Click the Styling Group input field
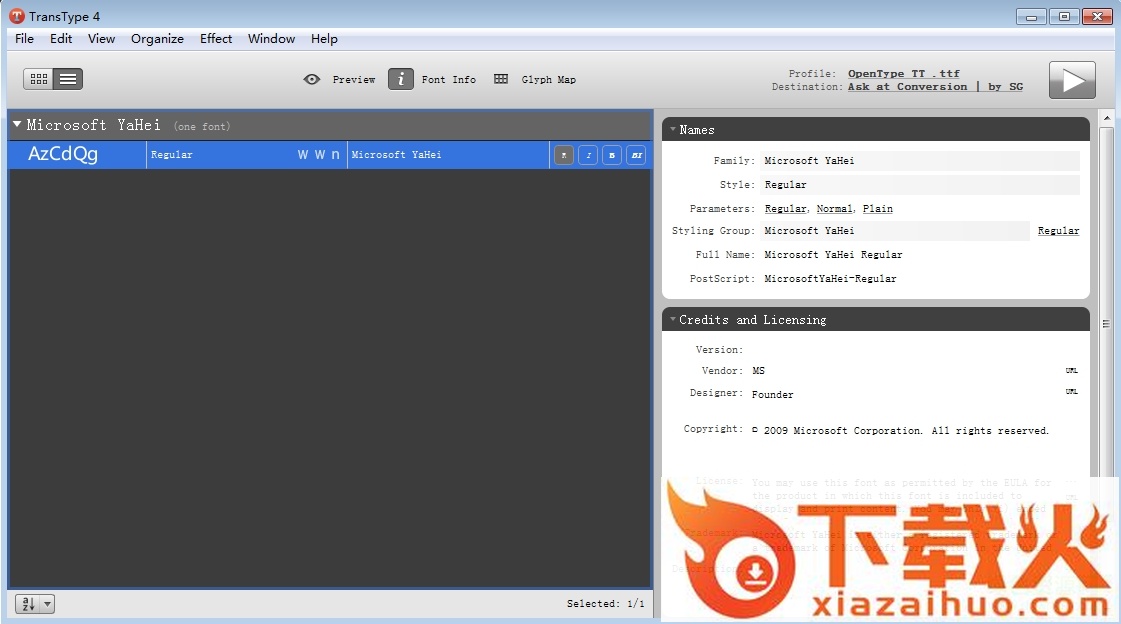This screenshot has height=624, width=1121. [894, 231]
